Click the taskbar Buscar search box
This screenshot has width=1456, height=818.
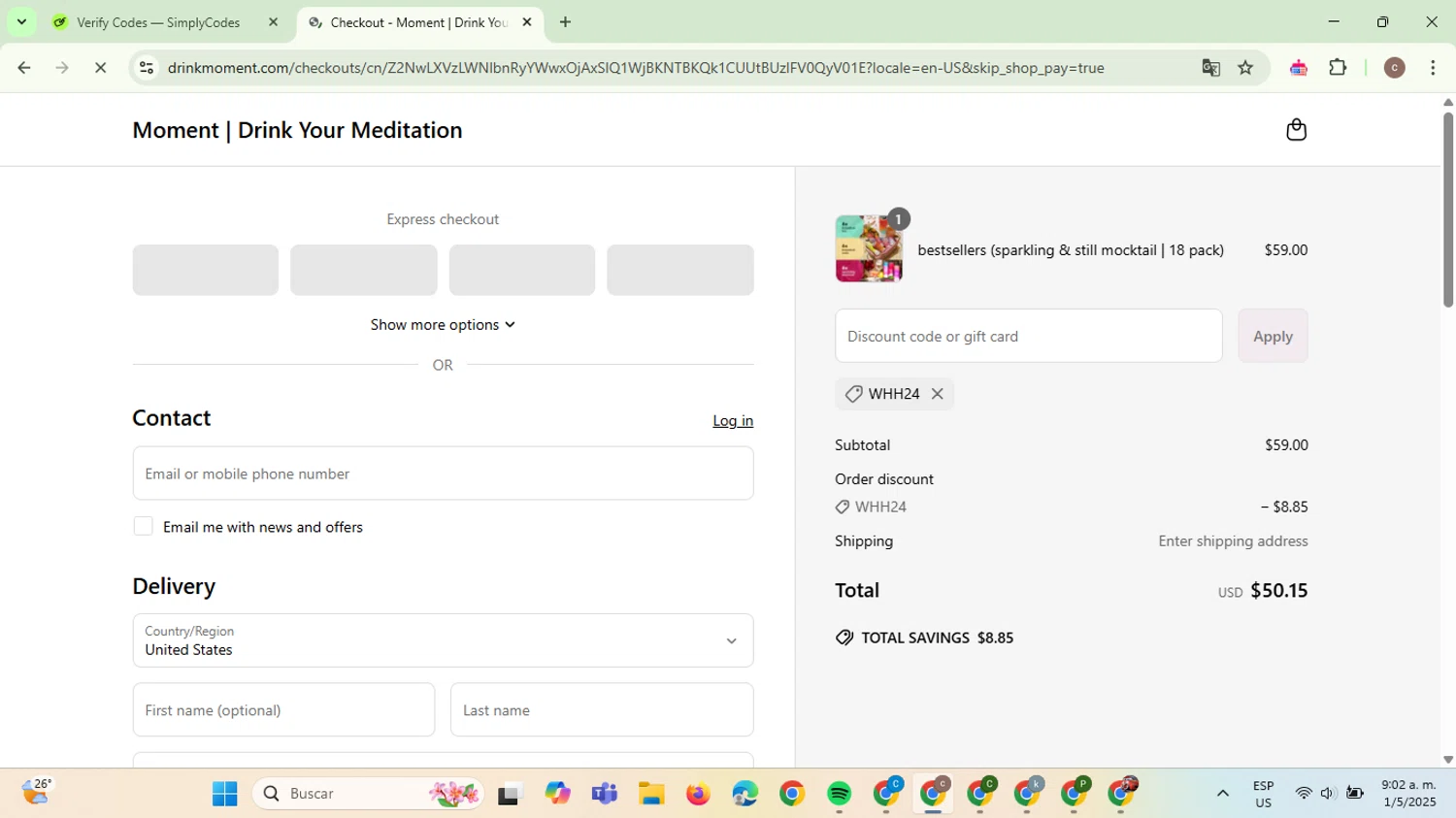[369, 794]
